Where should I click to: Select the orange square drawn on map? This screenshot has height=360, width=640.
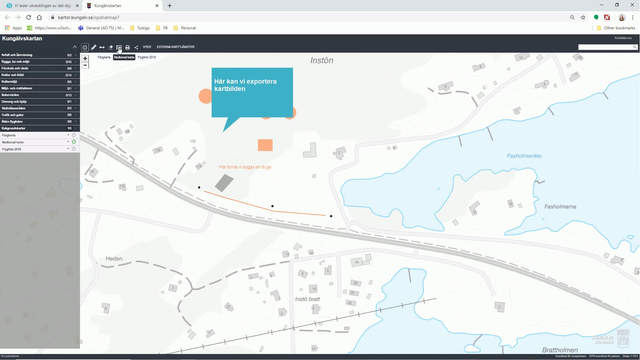click(x=265, y=145)
